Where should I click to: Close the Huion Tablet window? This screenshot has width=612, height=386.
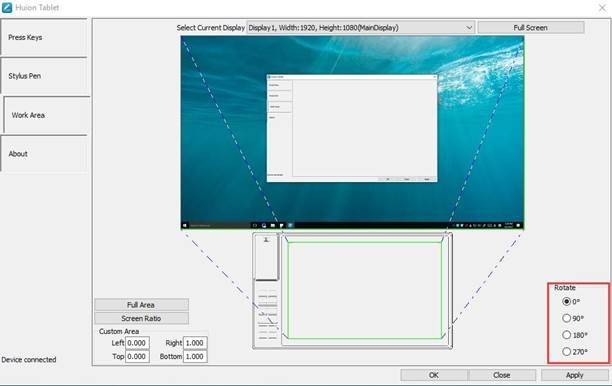pyautogui.click(x=602, y=7)
